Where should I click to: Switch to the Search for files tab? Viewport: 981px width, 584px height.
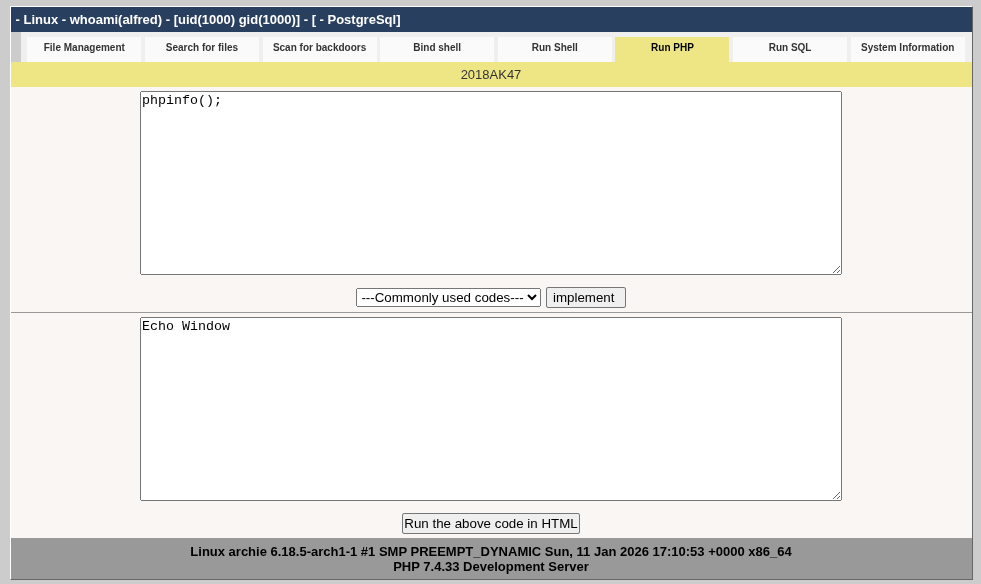click(x=201, y=48)
